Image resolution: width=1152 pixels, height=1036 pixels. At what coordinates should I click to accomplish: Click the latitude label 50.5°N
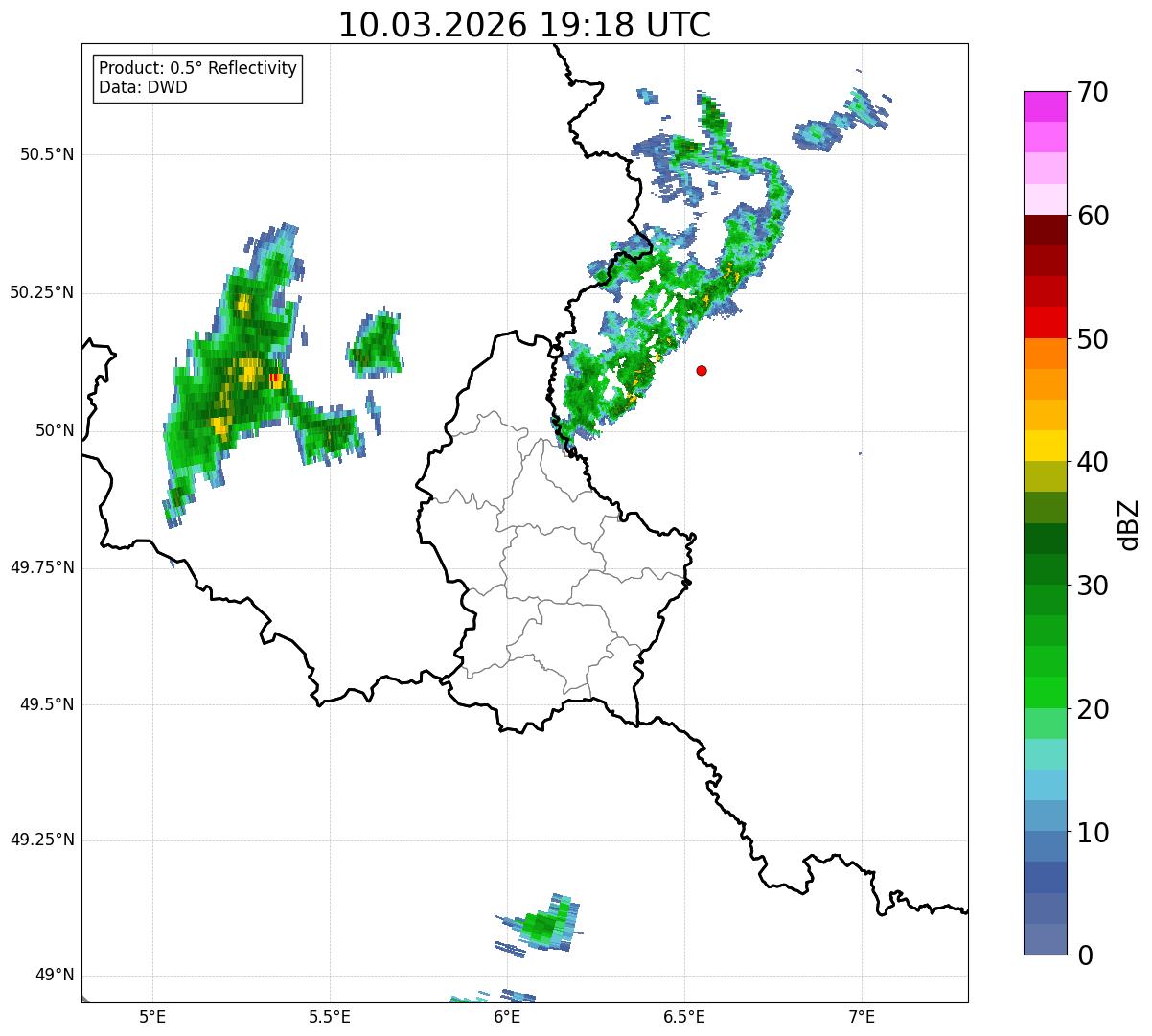[47, 154]
